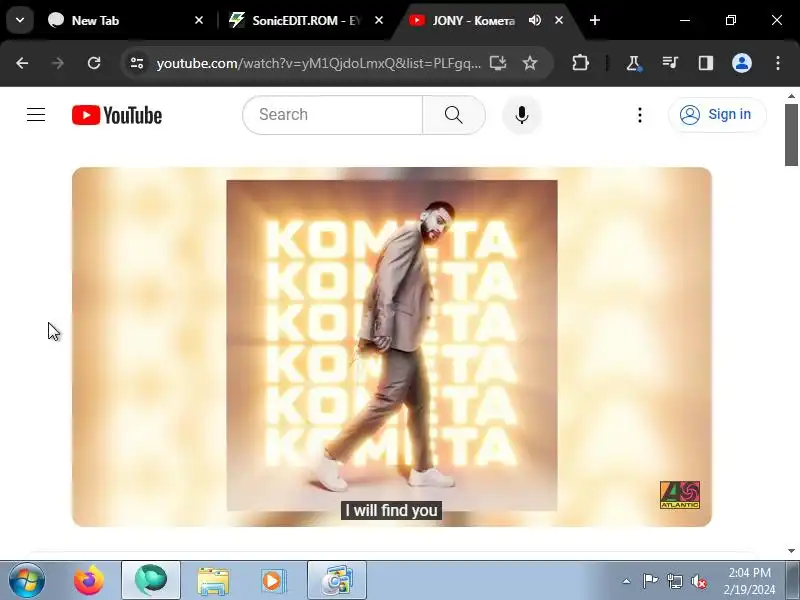
Task: Select the JONY - Комета YouTube tab
Action: click(x=473, y=20)
